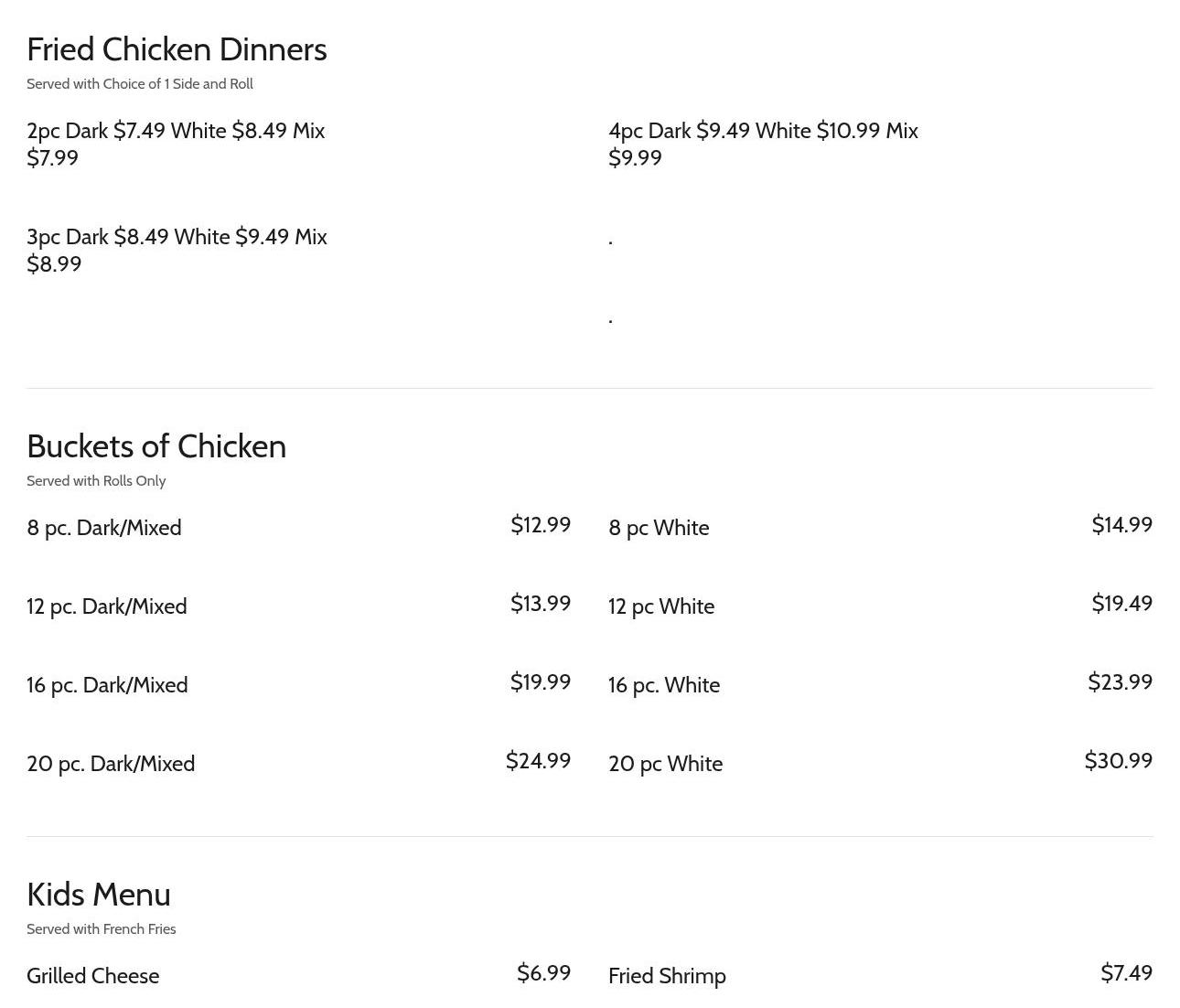Image resolution: width=1180 pixels, height=1008 pixels.
Task: Click the $12.99 price
Action: (541, 525)
